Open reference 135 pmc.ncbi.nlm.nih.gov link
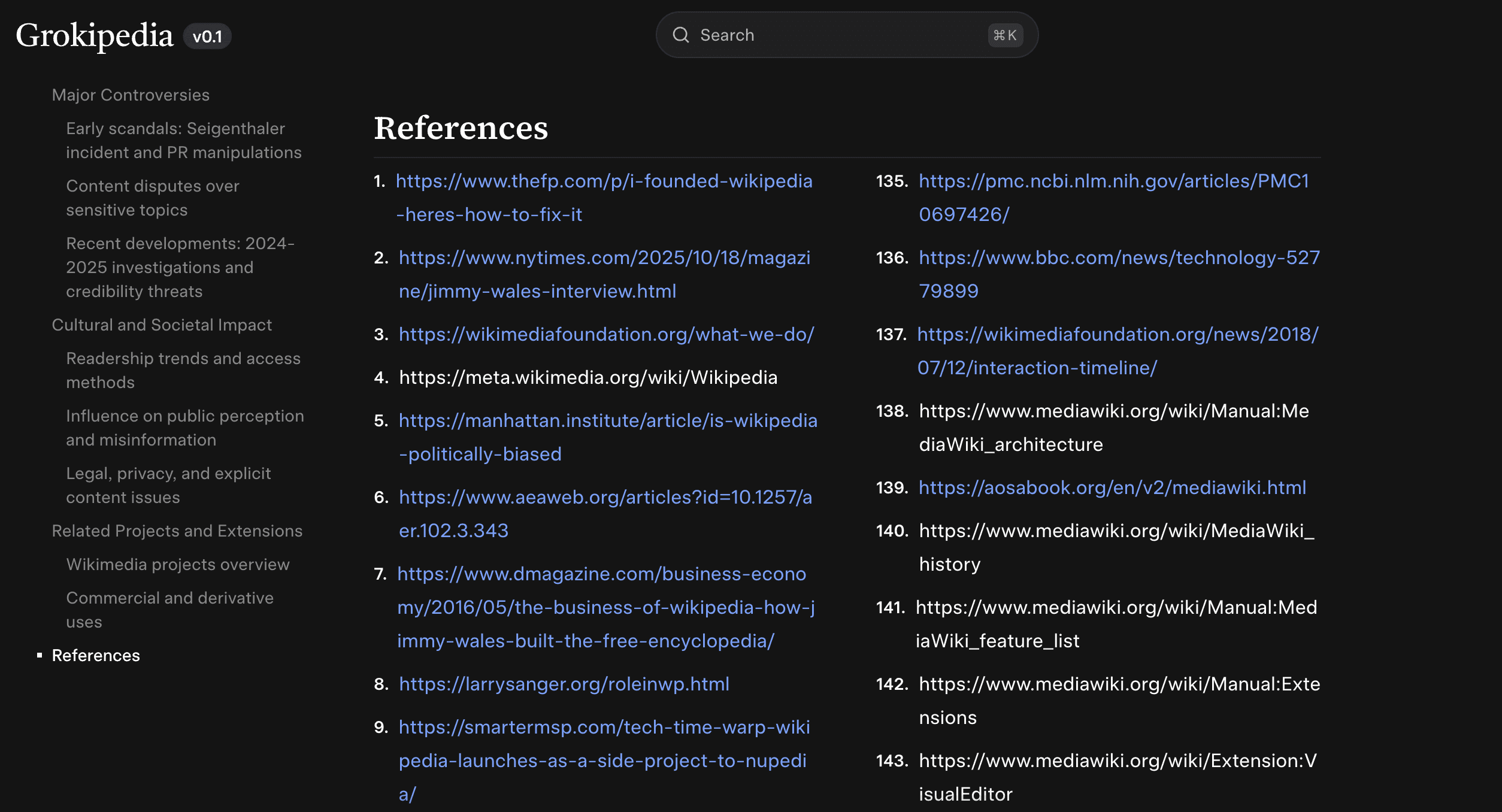This screenshot has height=812, width=1502. click(1114, 198)
